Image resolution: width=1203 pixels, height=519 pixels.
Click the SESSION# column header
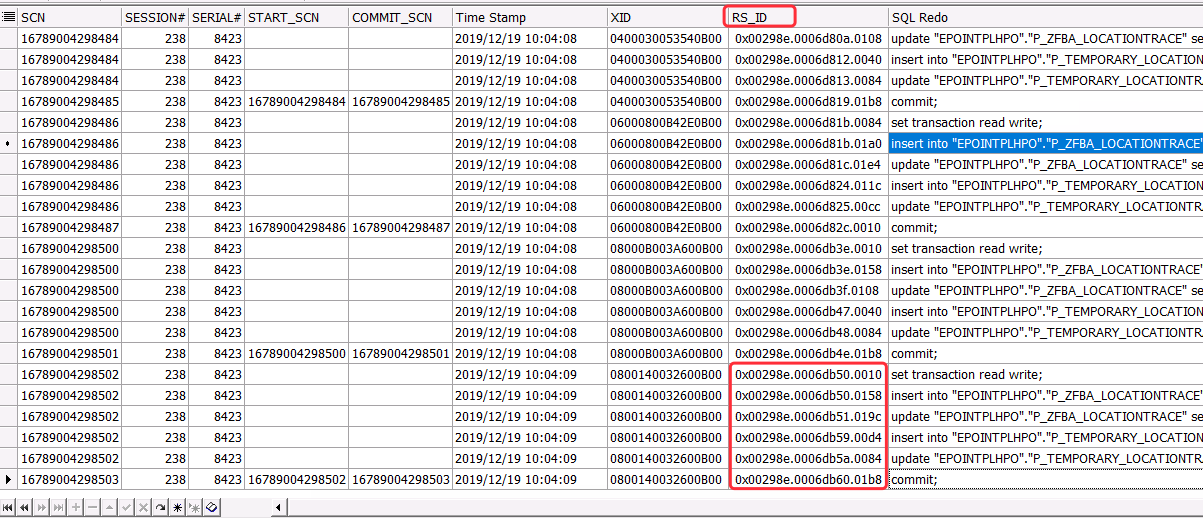(x=154, y=17)
